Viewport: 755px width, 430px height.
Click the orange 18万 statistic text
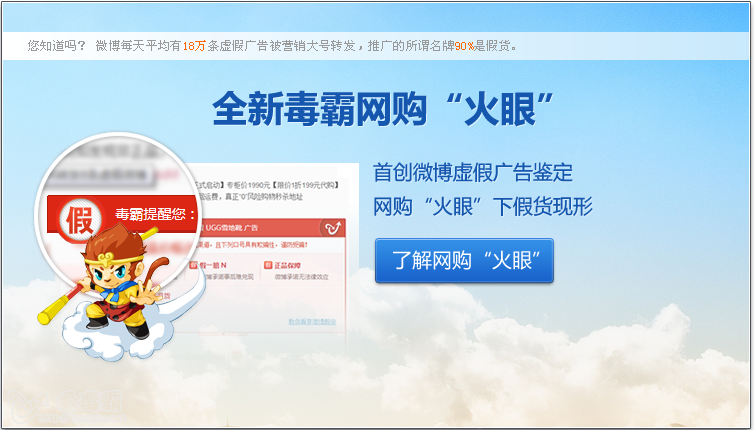(194, 46)
